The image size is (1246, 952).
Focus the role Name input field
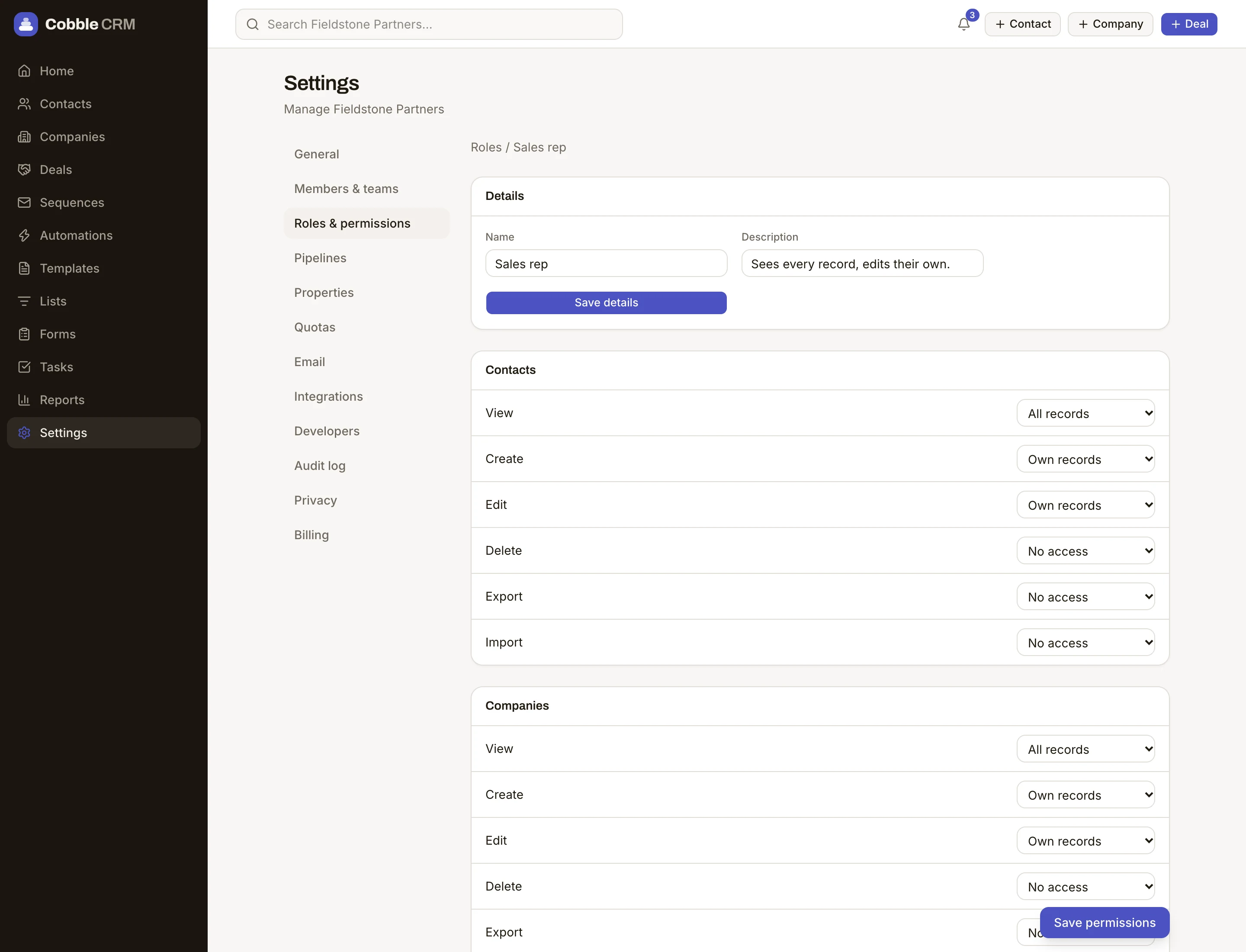[606, 264]
